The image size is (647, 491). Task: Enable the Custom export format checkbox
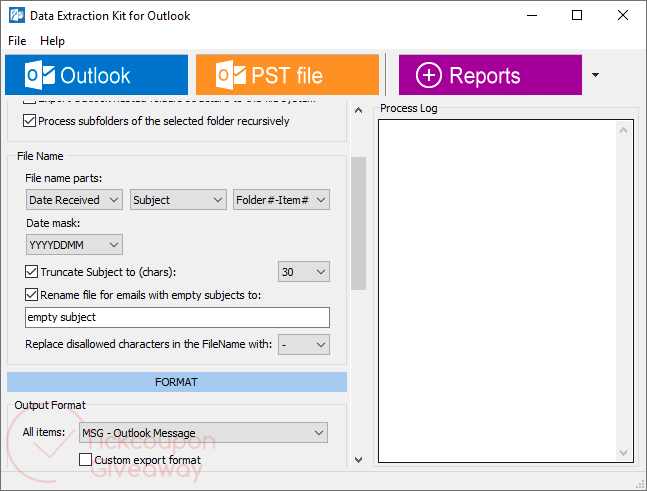[85, 460]
